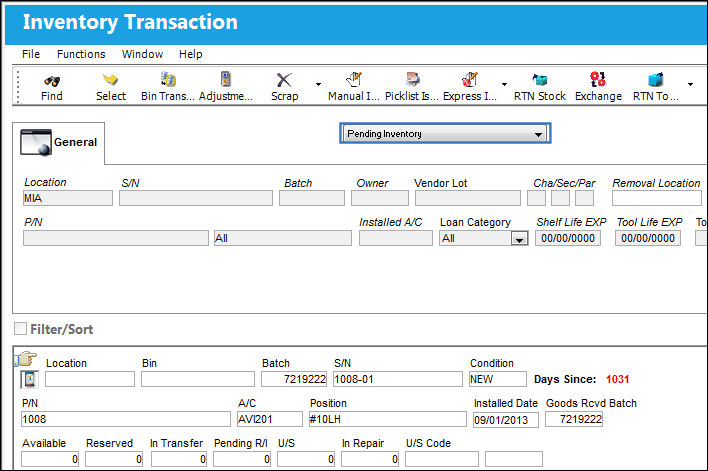This screenshot has height=471, width=708.
Task: Open the Picklist Issue tool
Action: coord(412,79)
